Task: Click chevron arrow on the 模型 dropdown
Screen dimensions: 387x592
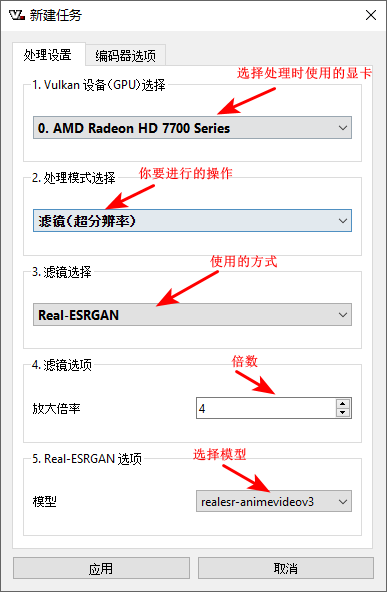Action: pyautogui.click(x=343, y=502)
